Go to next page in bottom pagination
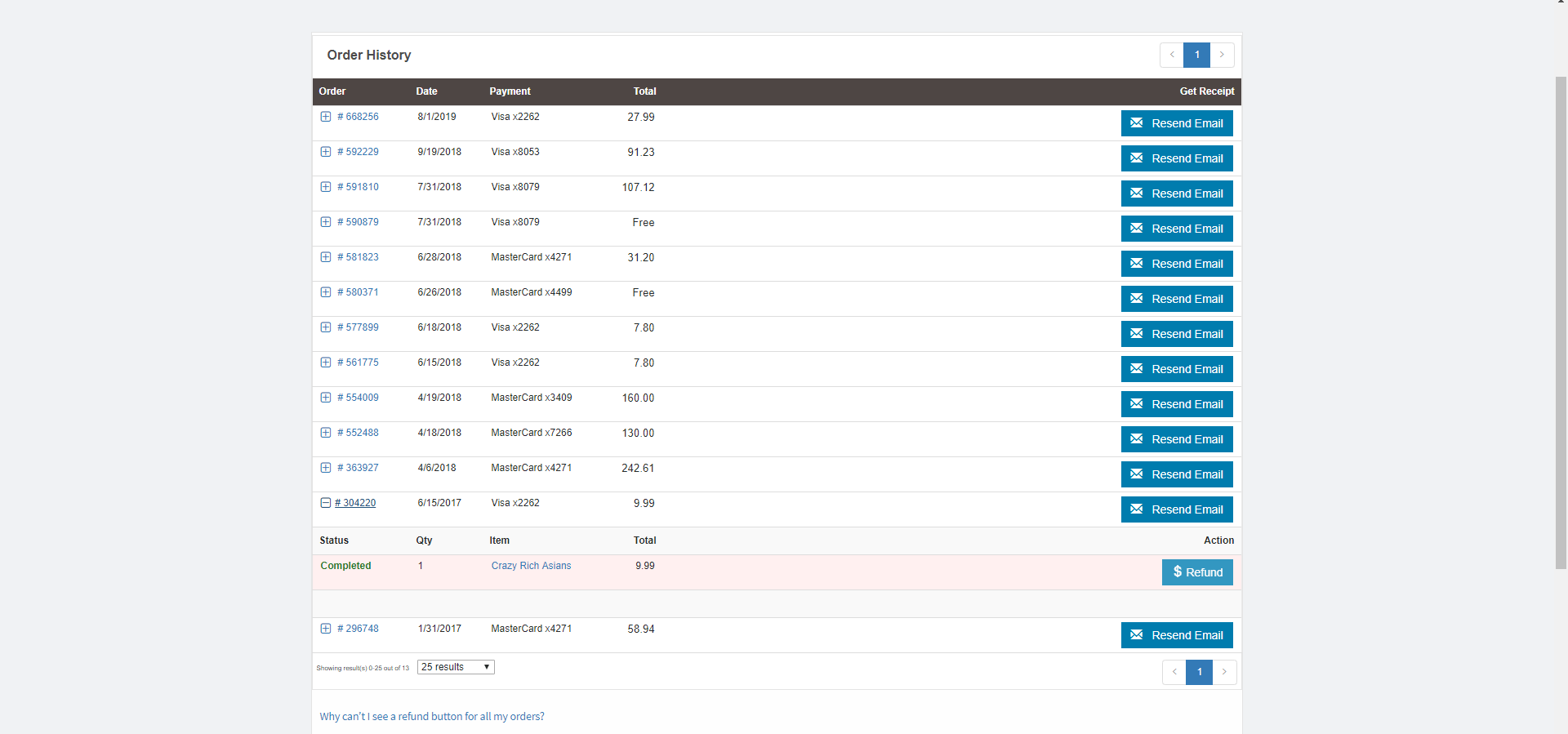1568x734 pixels. tap(1224, 672)
